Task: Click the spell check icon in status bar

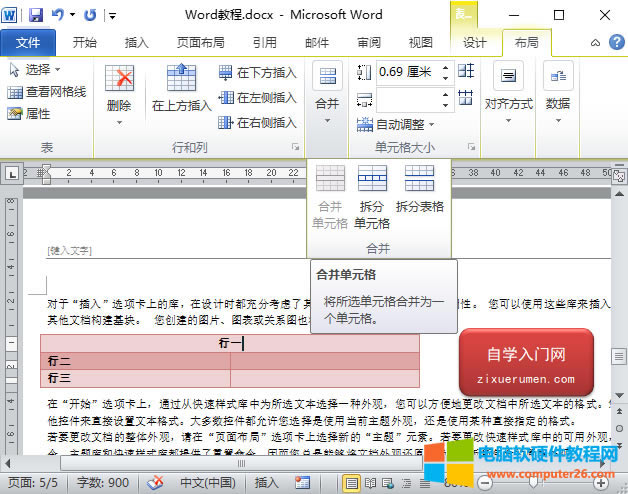Action: (x=155, y=482)
